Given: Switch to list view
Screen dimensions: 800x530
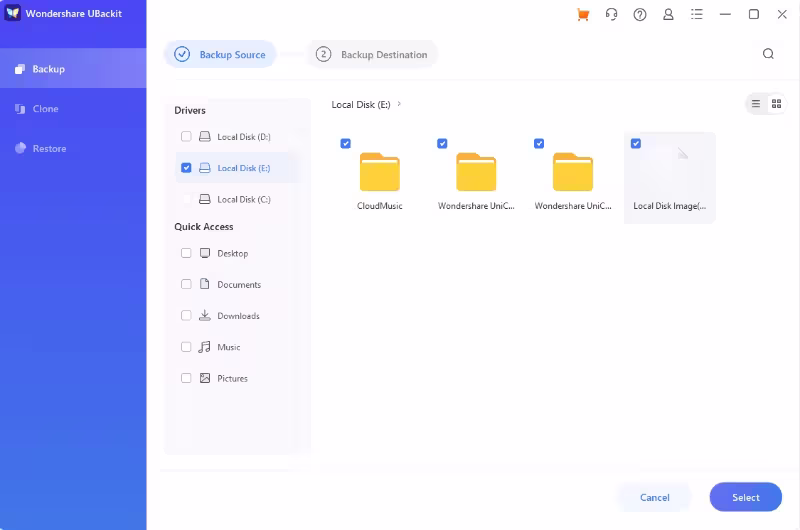Looking at the screenshot, I should tap(756, 104).
